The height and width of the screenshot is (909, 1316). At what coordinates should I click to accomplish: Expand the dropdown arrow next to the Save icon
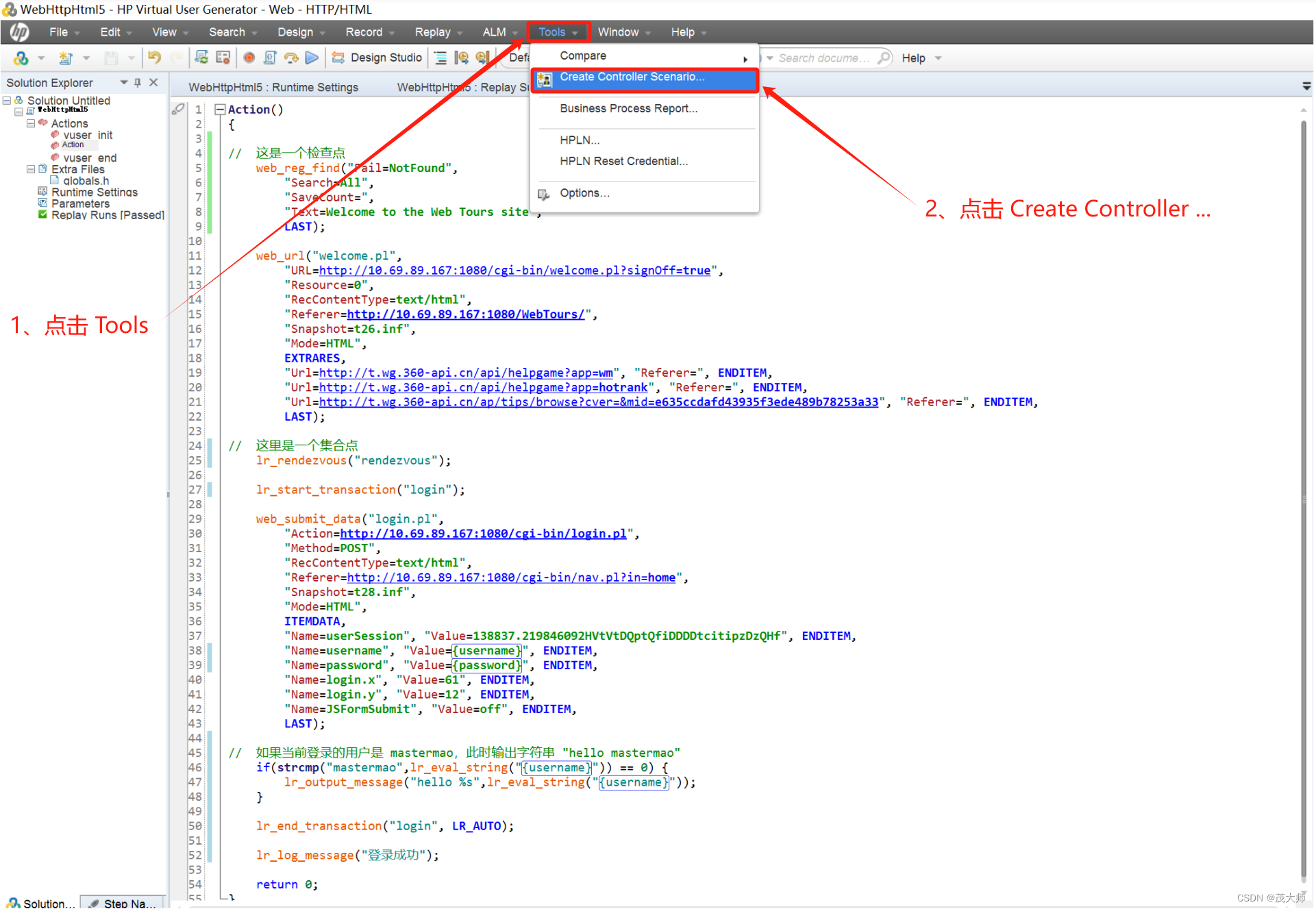tap(131, 58)
